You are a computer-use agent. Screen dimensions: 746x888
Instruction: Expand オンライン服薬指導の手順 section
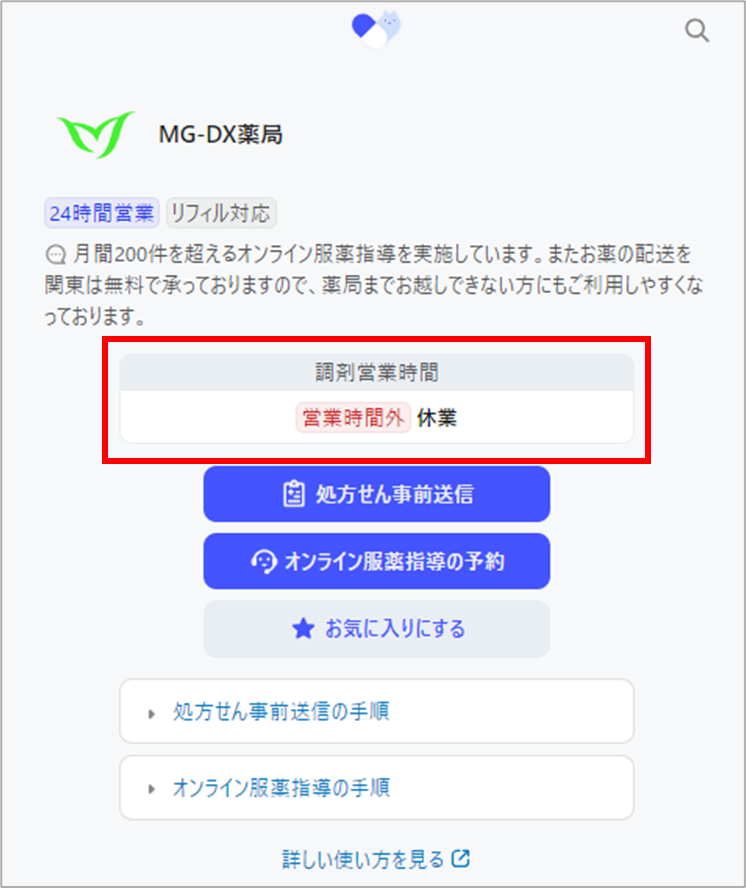pyautogui.click(x=377, y=788)
